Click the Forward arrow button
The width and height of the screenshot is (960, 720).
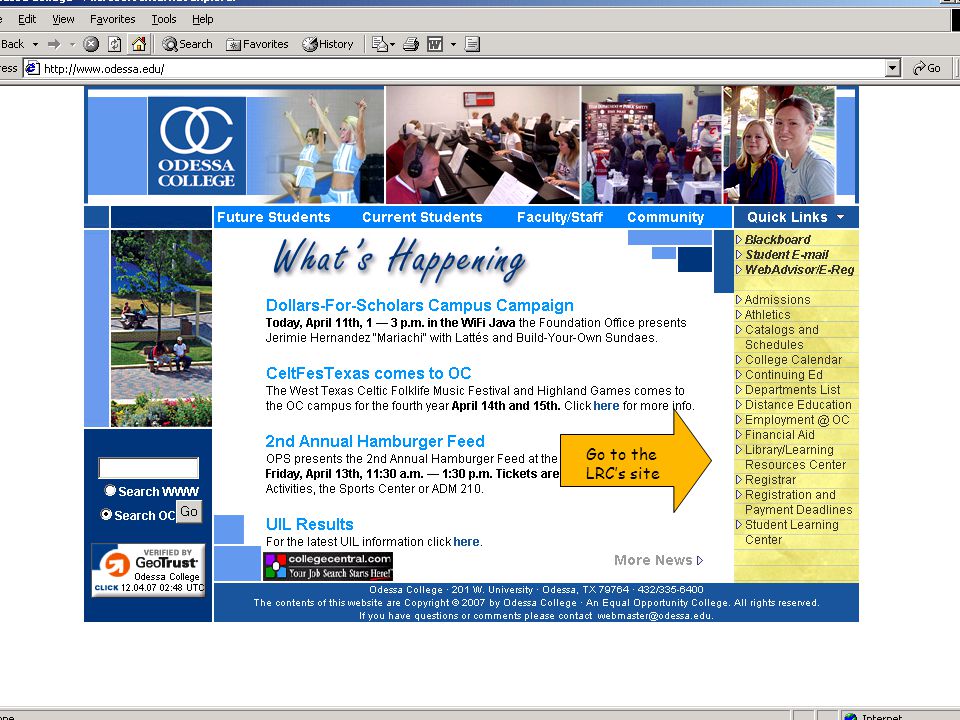click(54, 44)
